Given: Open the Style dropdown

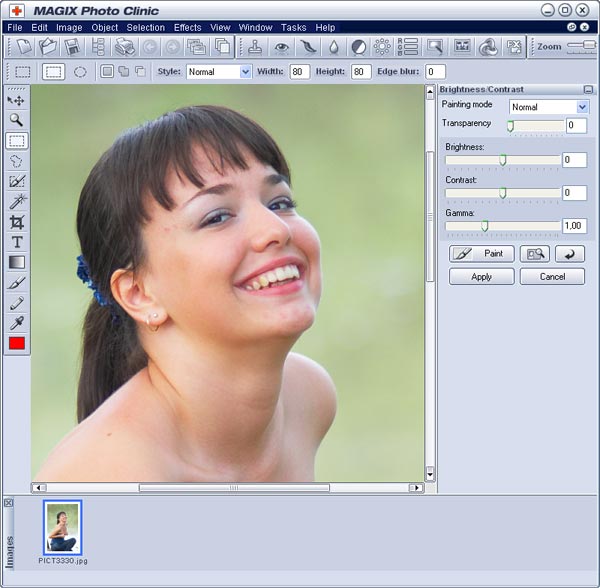Looking at the screenshot, I should (246, 72).
